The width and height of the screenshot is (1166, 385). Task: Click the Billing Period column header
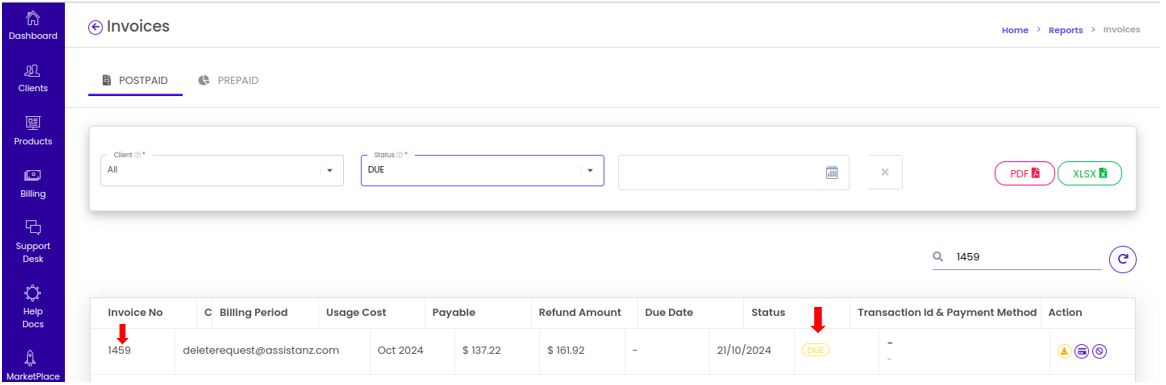click(x=254, y=312)
